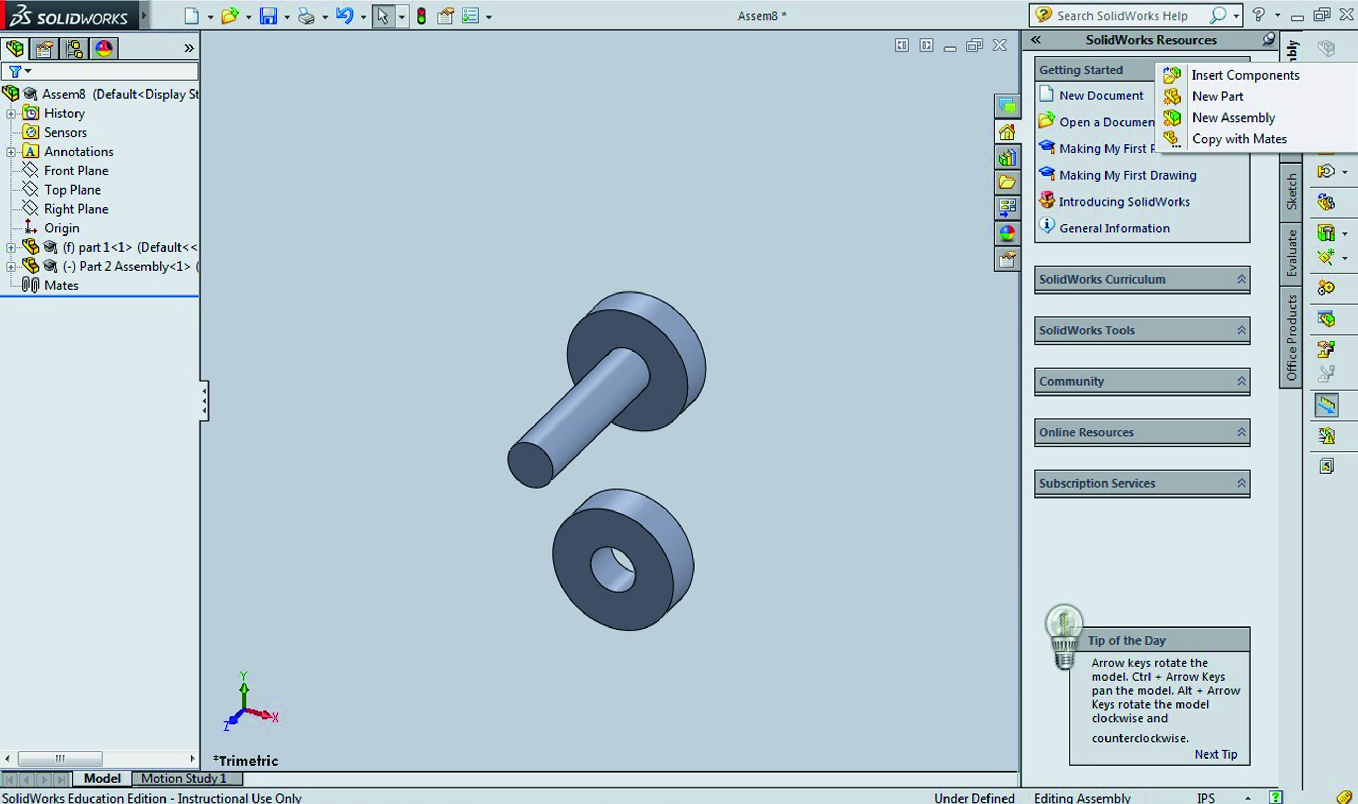Open the File Explorer folder tab in the task pane

1007,182
